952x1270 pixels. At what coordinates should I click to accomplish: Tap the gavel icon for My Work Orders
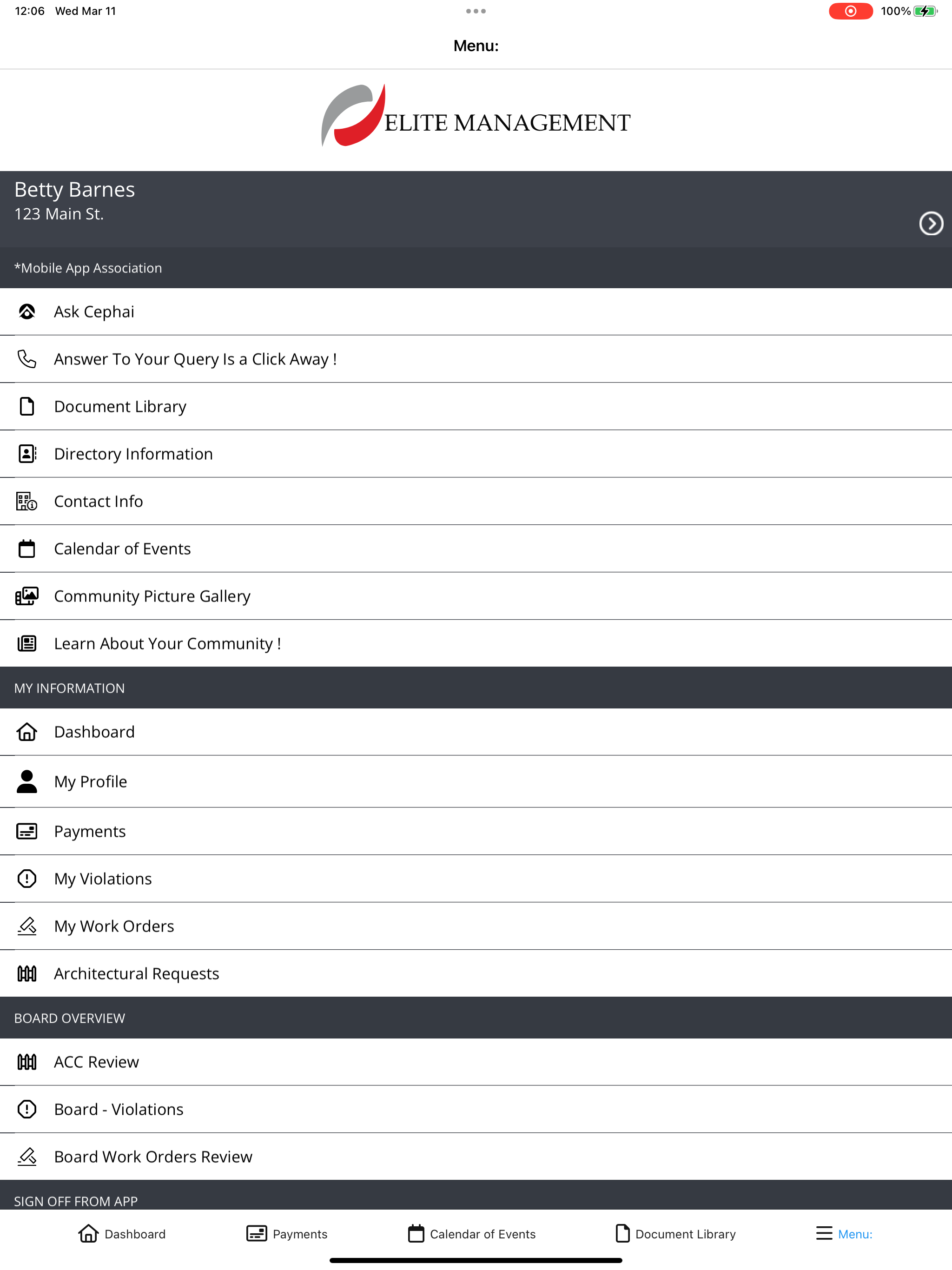tap(27, 926)
